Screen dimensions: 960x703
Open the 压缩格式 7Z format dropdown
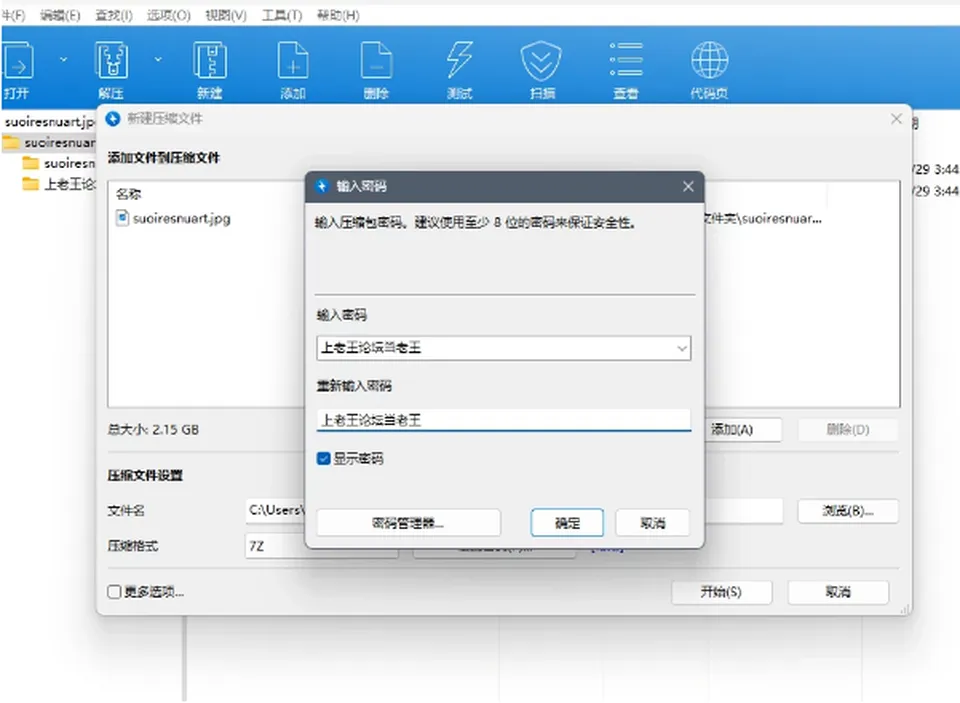[x=322, y=546]
